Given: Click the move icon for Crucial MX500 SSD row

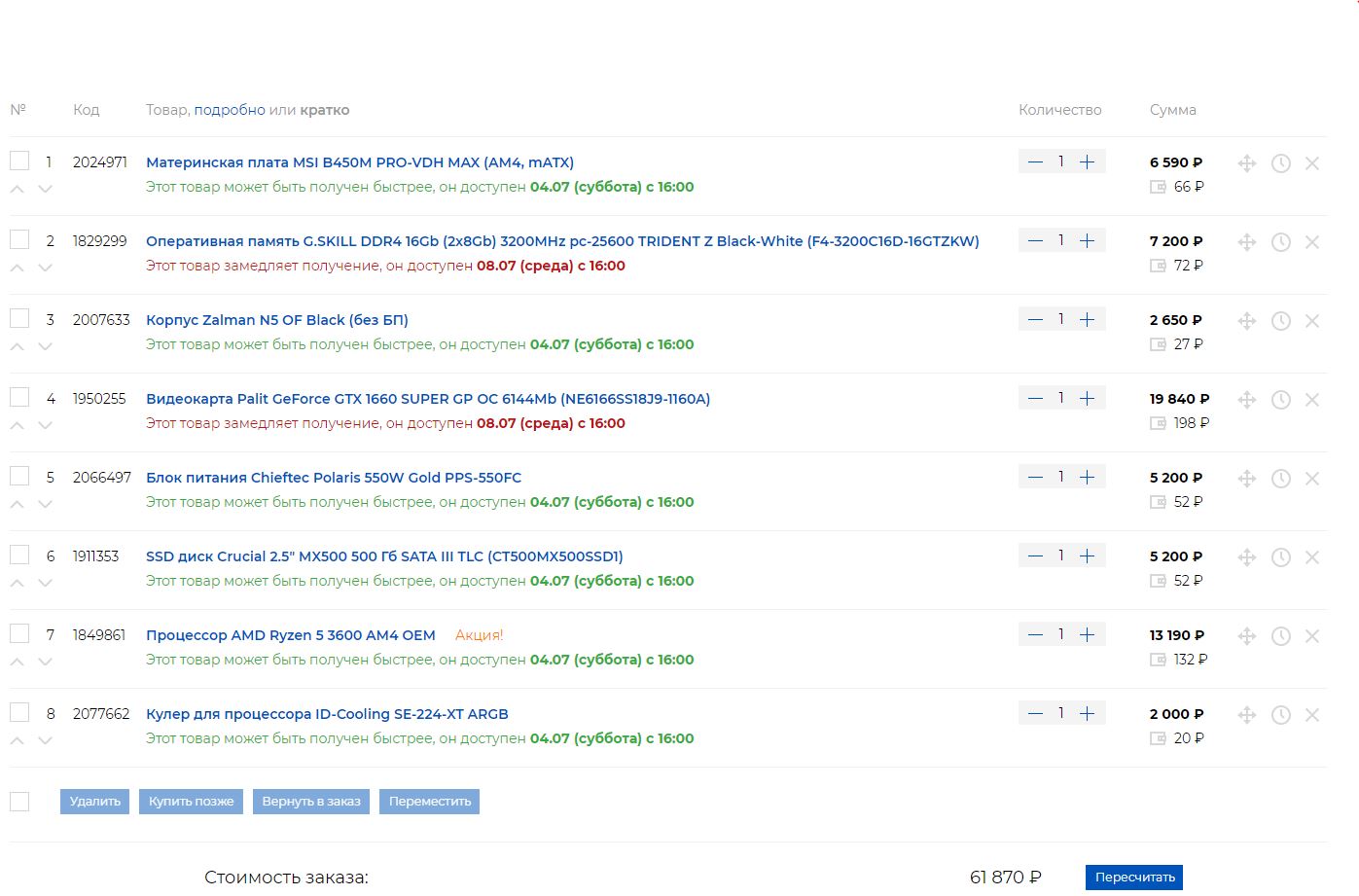Looking at the screenshot, I should point(1247,557).
